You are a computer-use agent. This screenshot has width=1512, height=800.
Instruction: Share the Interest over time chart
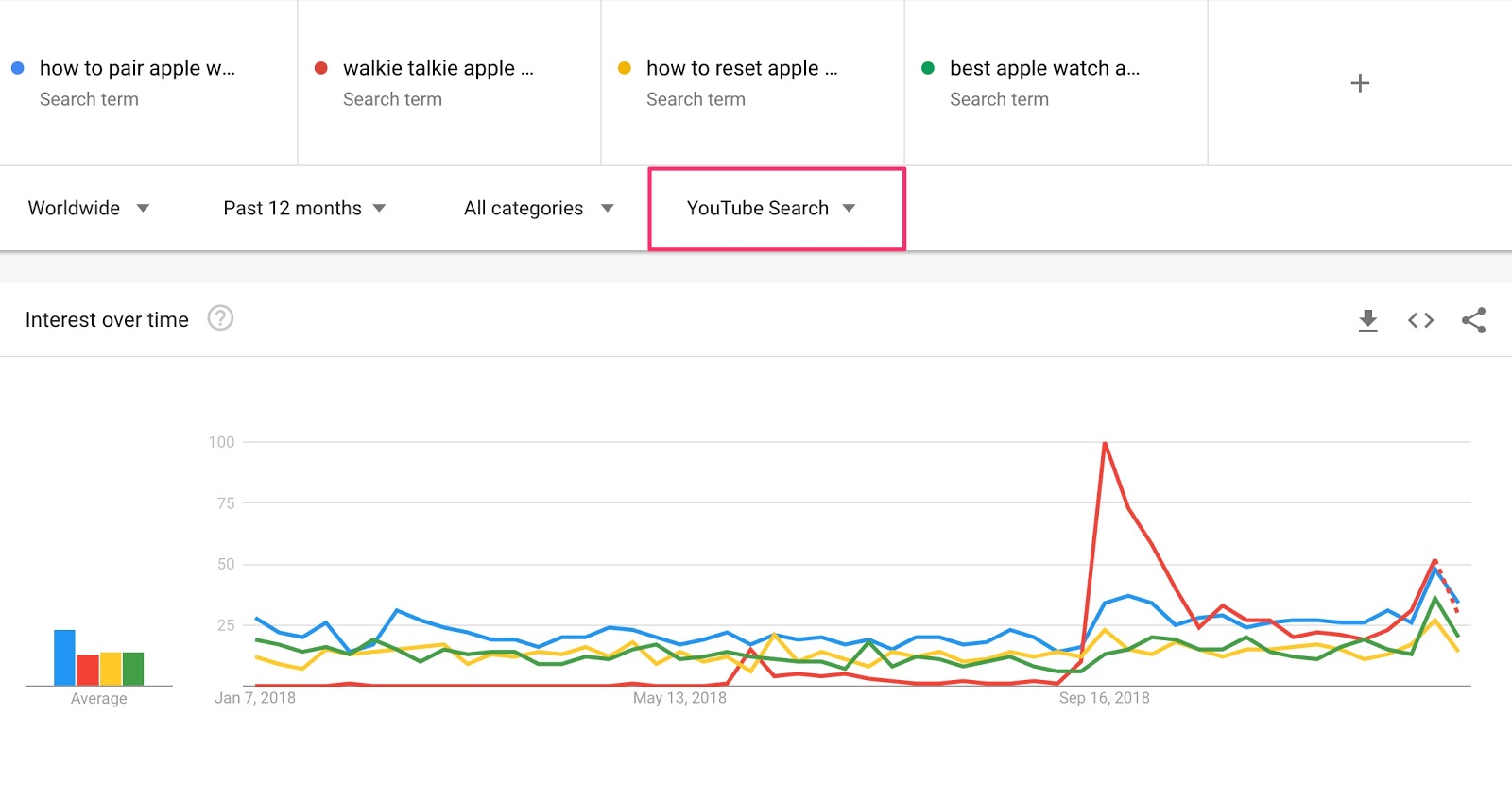pos(1473,320)
